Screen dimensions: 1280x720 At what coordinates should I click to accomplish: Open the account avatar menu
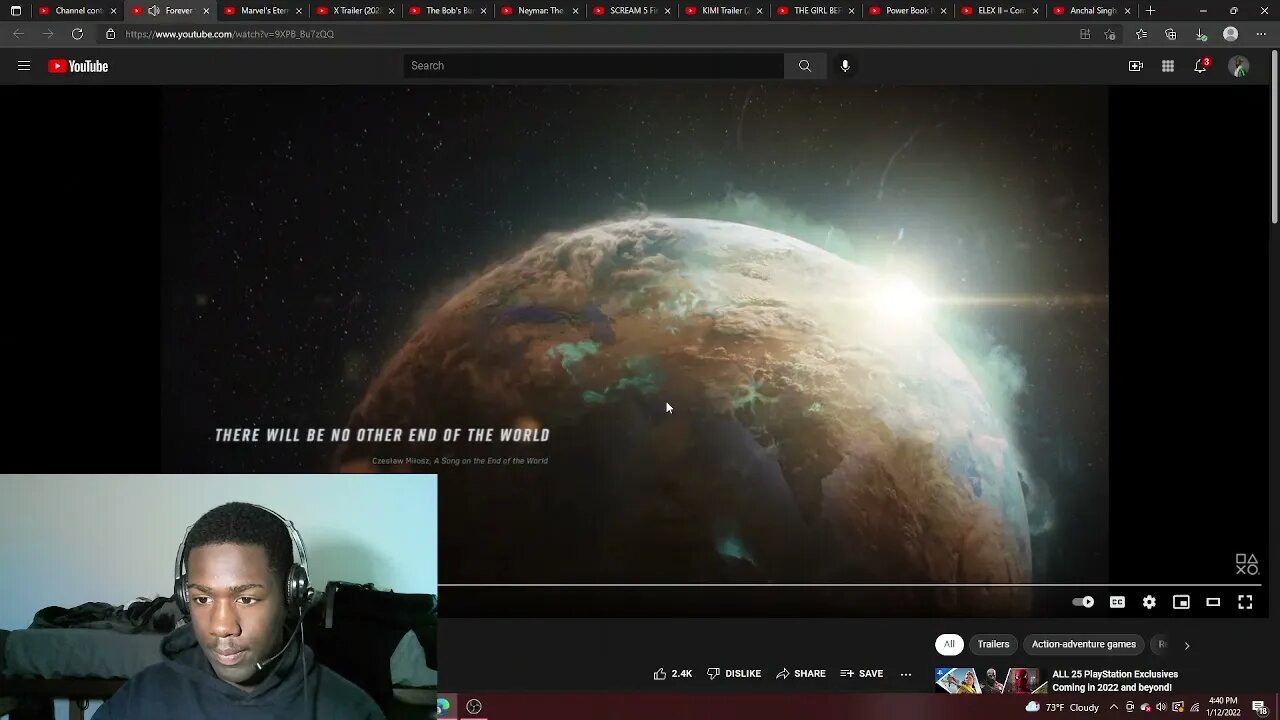tap(1239, 66)
